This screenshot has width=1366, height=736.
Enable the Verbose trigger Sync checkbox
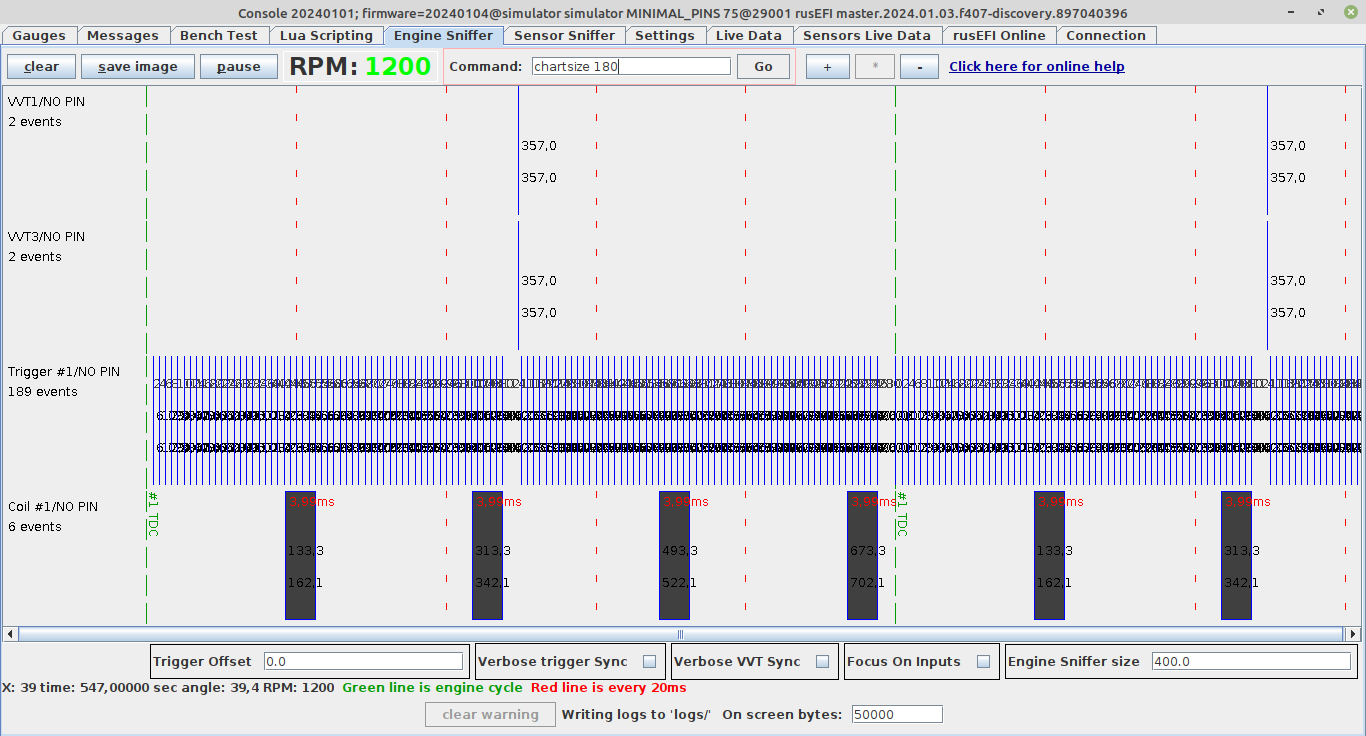click(x=650, y=662)
